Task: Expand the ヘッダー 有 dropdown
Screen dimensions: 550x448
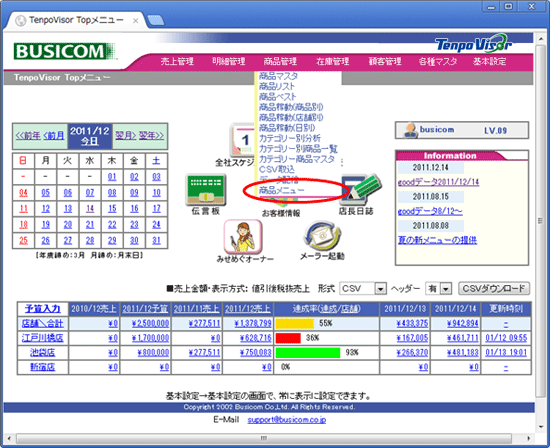Action: click(446, 289)
